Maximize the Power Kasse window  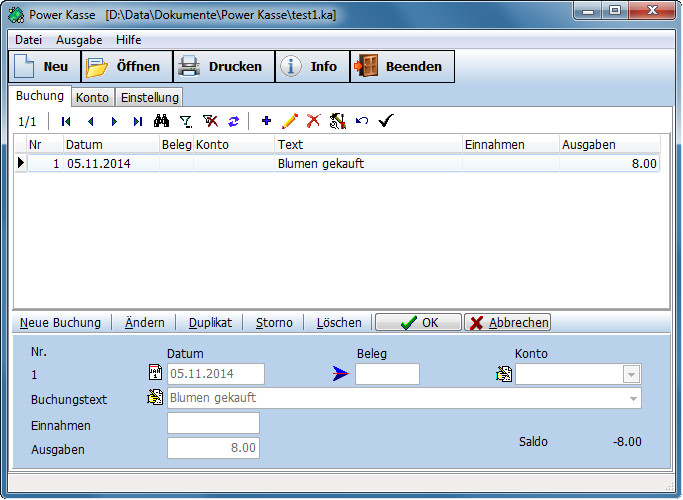click(x=615, y=10)
